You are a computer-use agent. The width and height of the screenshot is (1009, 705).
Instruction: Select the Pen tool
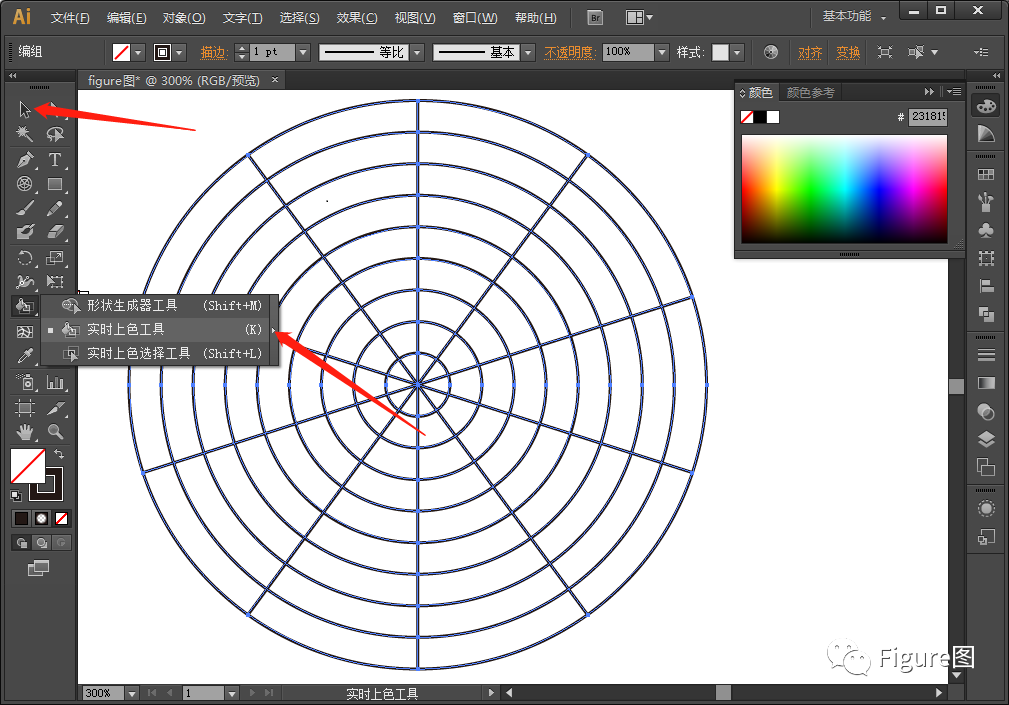click(24, 159)
